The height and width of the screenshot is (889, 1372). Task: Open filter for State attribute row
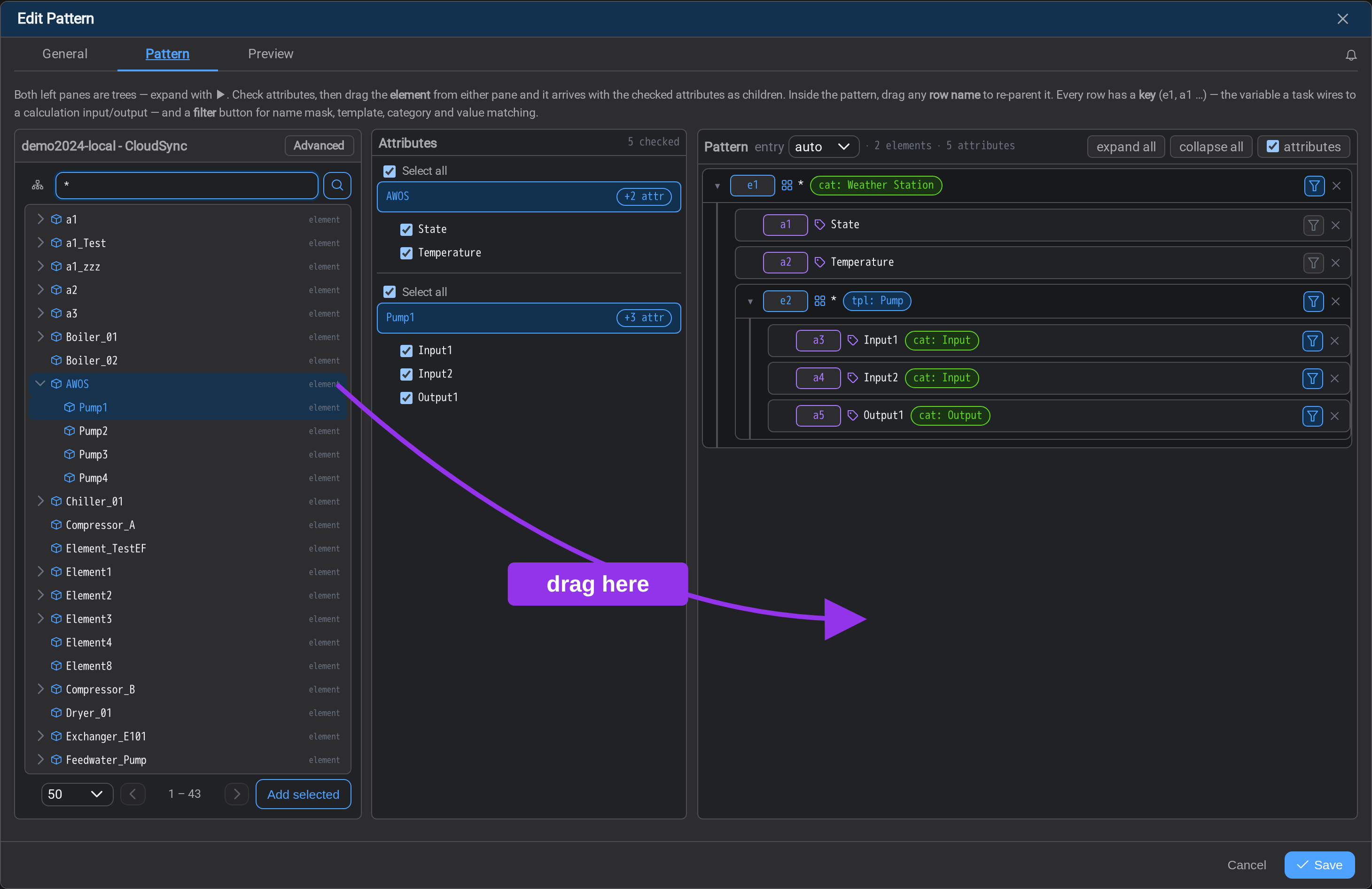[x=1313, y=226]
